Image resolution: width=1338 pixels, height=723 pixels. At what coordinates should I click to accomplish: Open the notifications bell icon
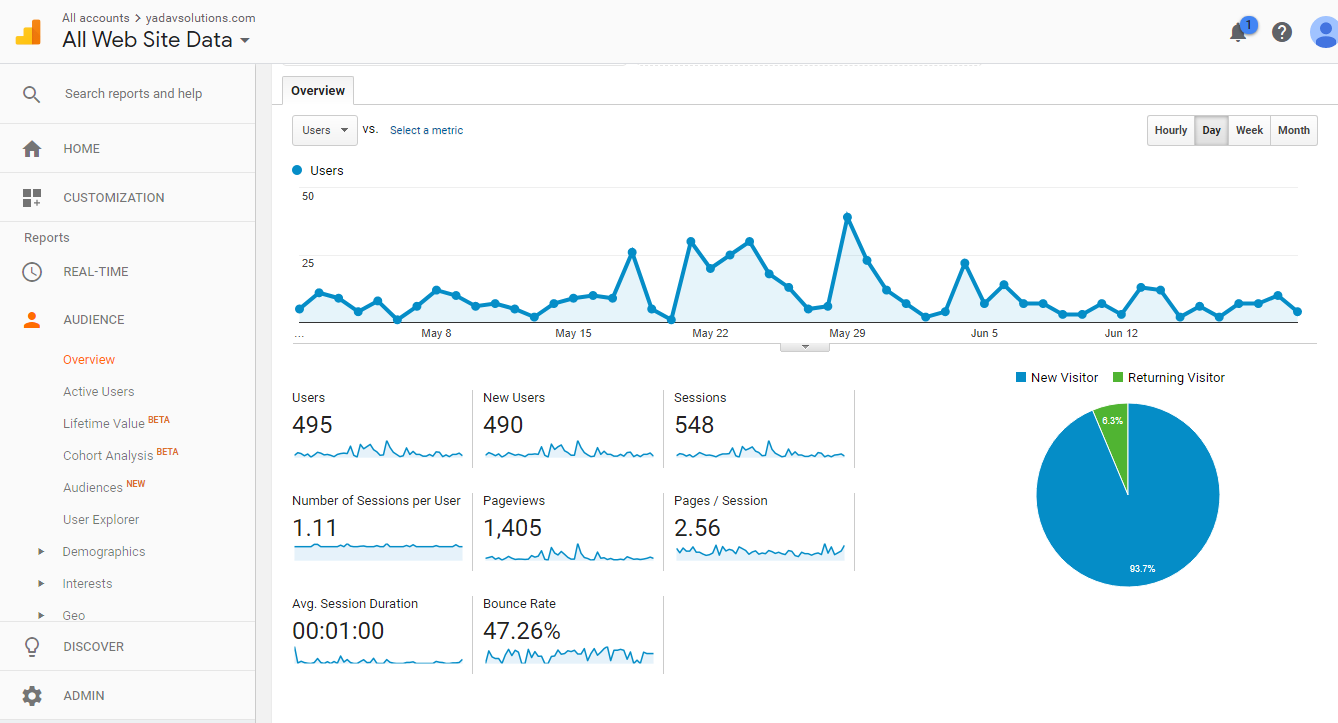1238,32
